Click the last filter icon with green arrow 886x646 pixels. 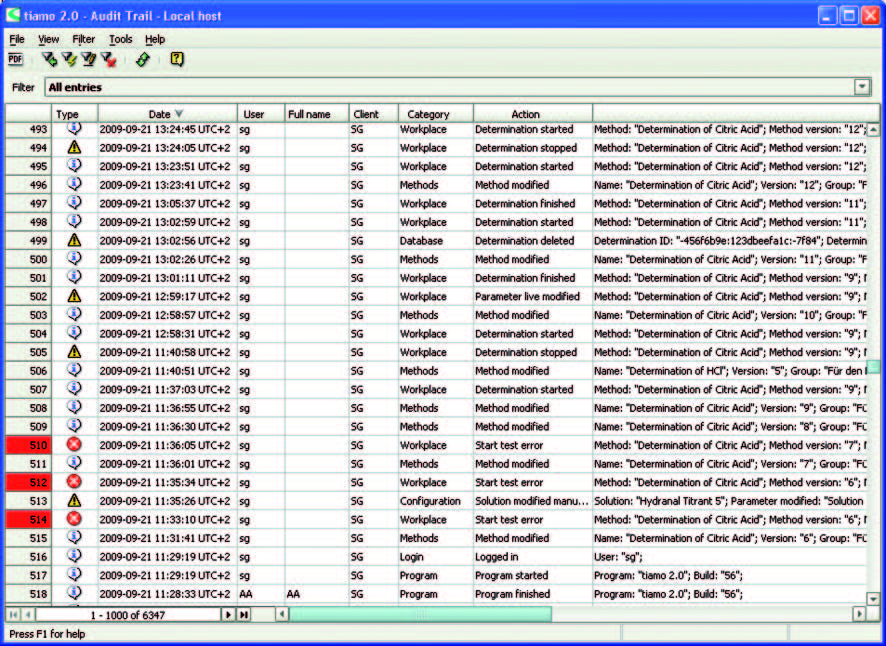(49, 60)
